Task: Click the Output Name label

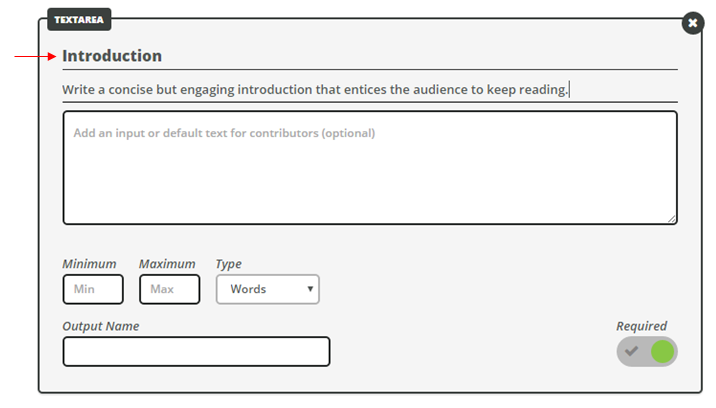Action: tap(101, 326)
